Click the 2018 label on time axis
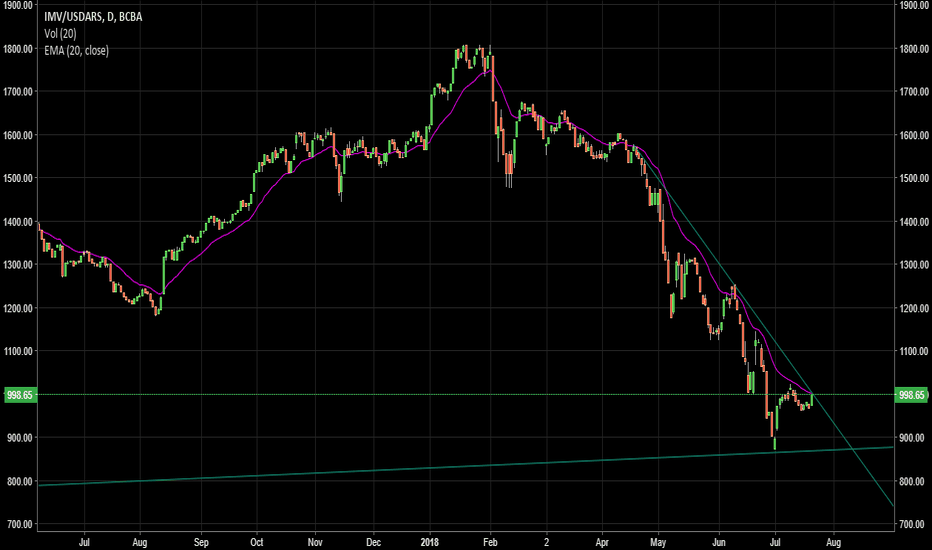Image resolution: width=932 pixels, height=550 pixels. [429, 542]
